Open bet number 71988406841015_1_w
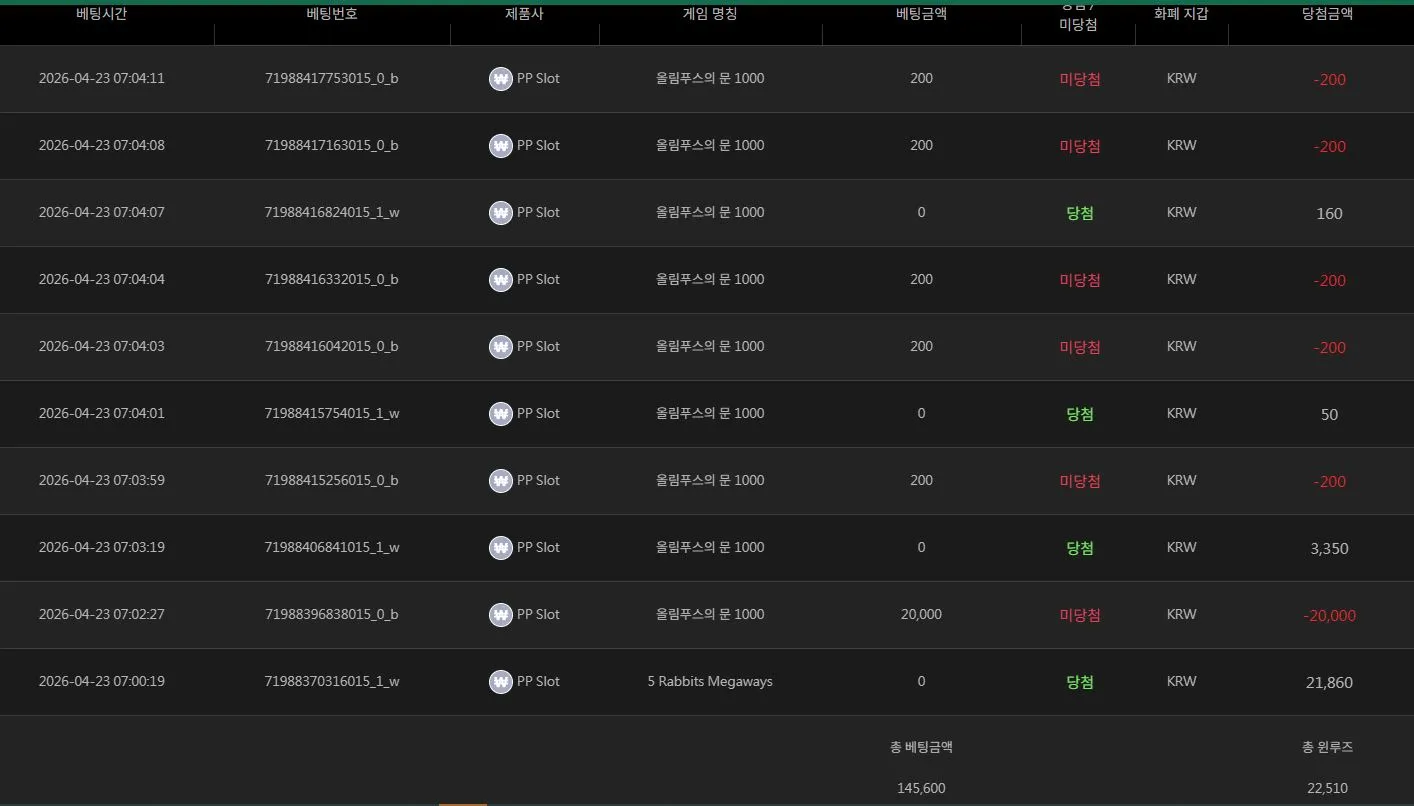This screenshot has width=1414, height=806. click(332, 547)
